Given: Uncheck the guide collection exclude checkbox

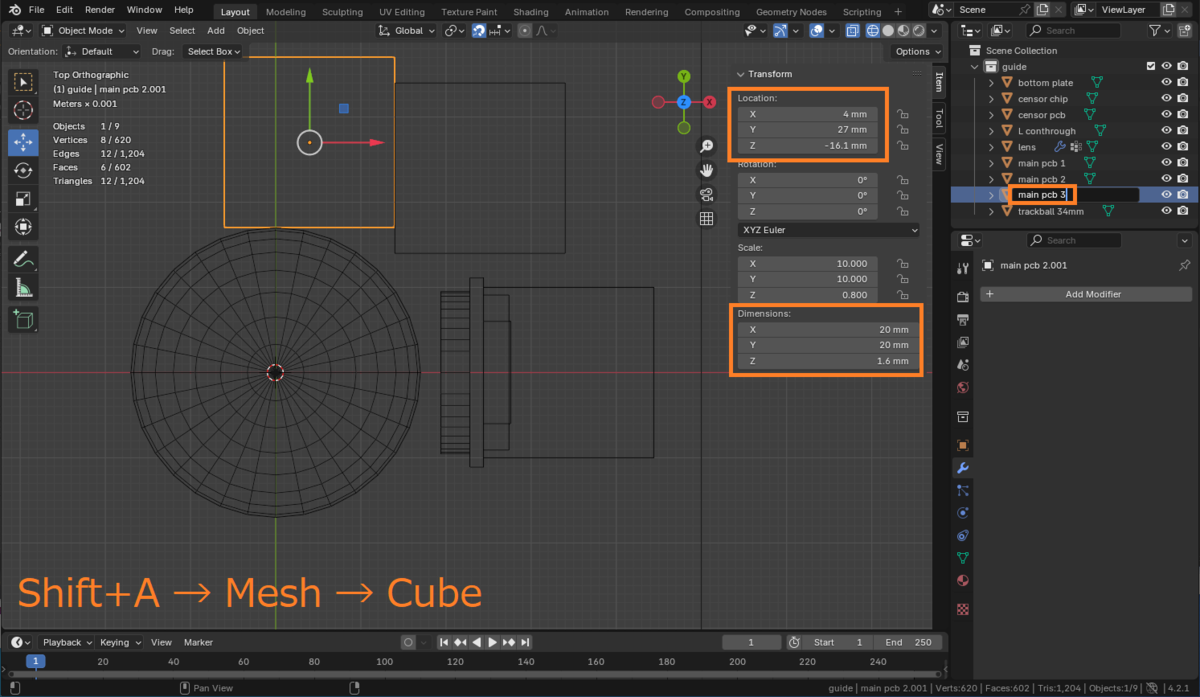Looking at the screenshot, I should [x=1151, y=67].
